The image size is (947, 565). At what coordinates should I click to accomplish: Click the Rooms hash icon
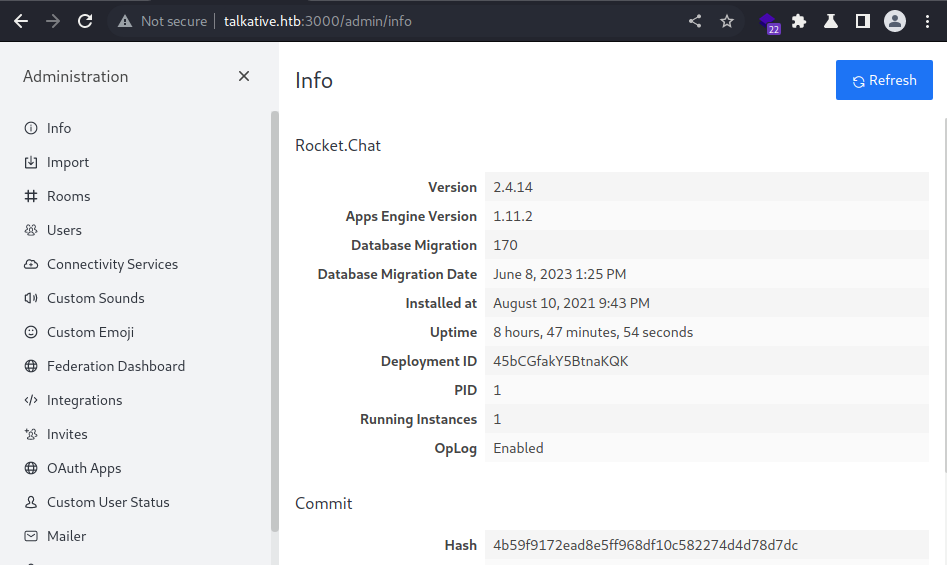click(31, 196)
